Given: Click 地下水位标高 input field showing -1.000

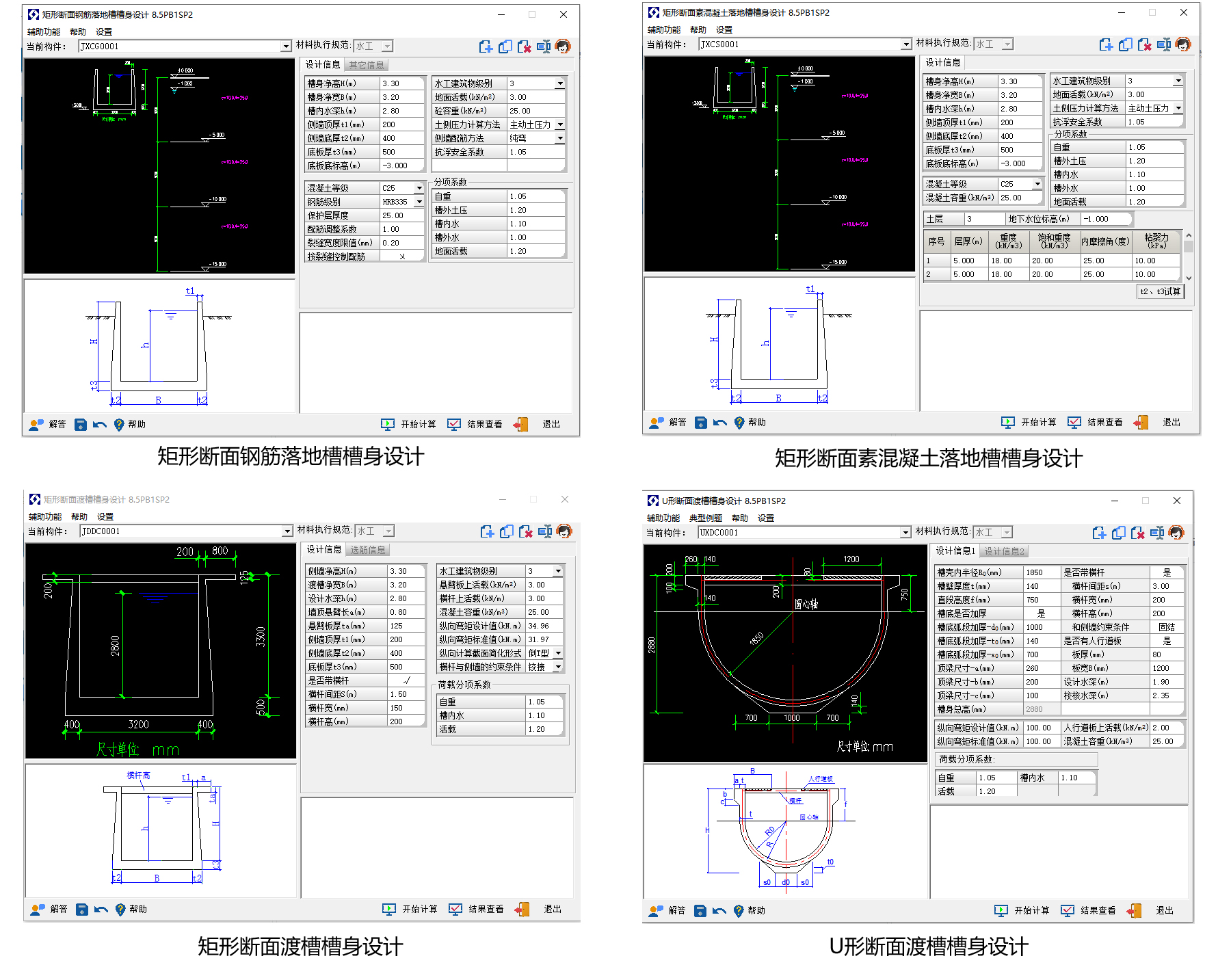Looking at the screenshot, I should tap(1105, 220).
